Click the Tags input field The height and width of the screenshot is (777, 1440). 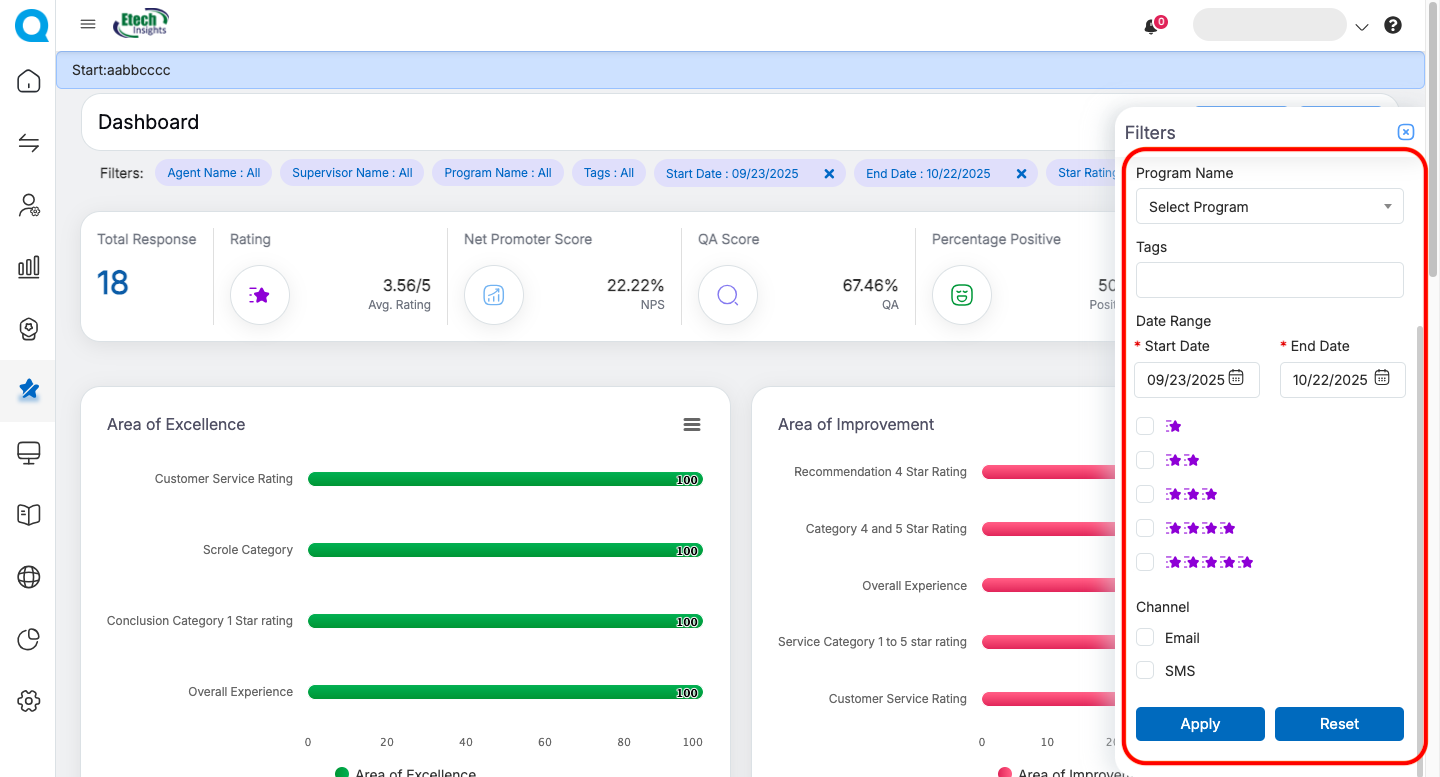click(1269, 280)
